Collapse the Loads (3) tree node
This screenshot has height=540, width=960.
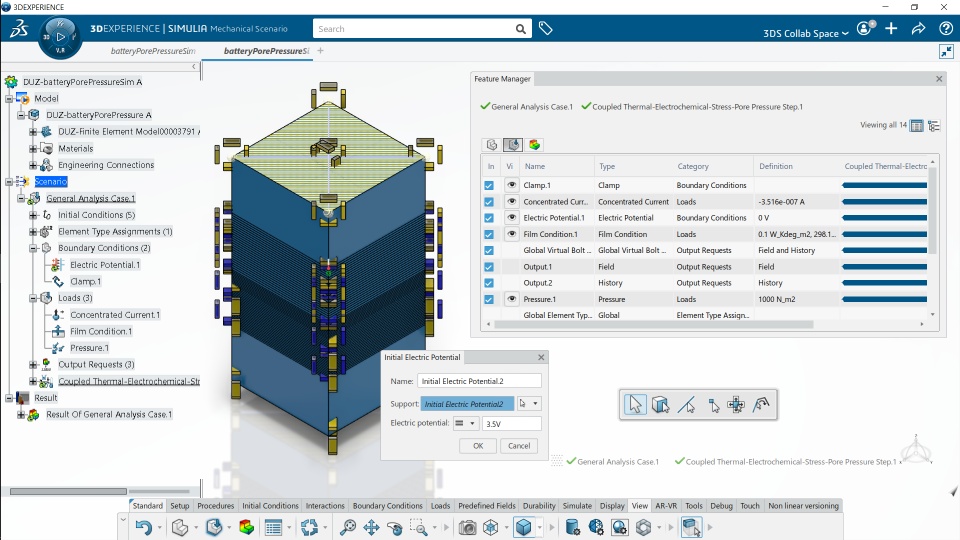[33, 298]
